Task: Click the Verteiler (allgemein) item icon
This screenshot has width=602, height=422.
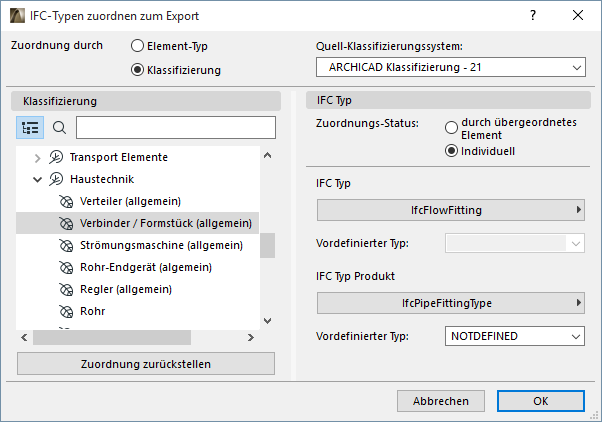Action: coord(67,201)
